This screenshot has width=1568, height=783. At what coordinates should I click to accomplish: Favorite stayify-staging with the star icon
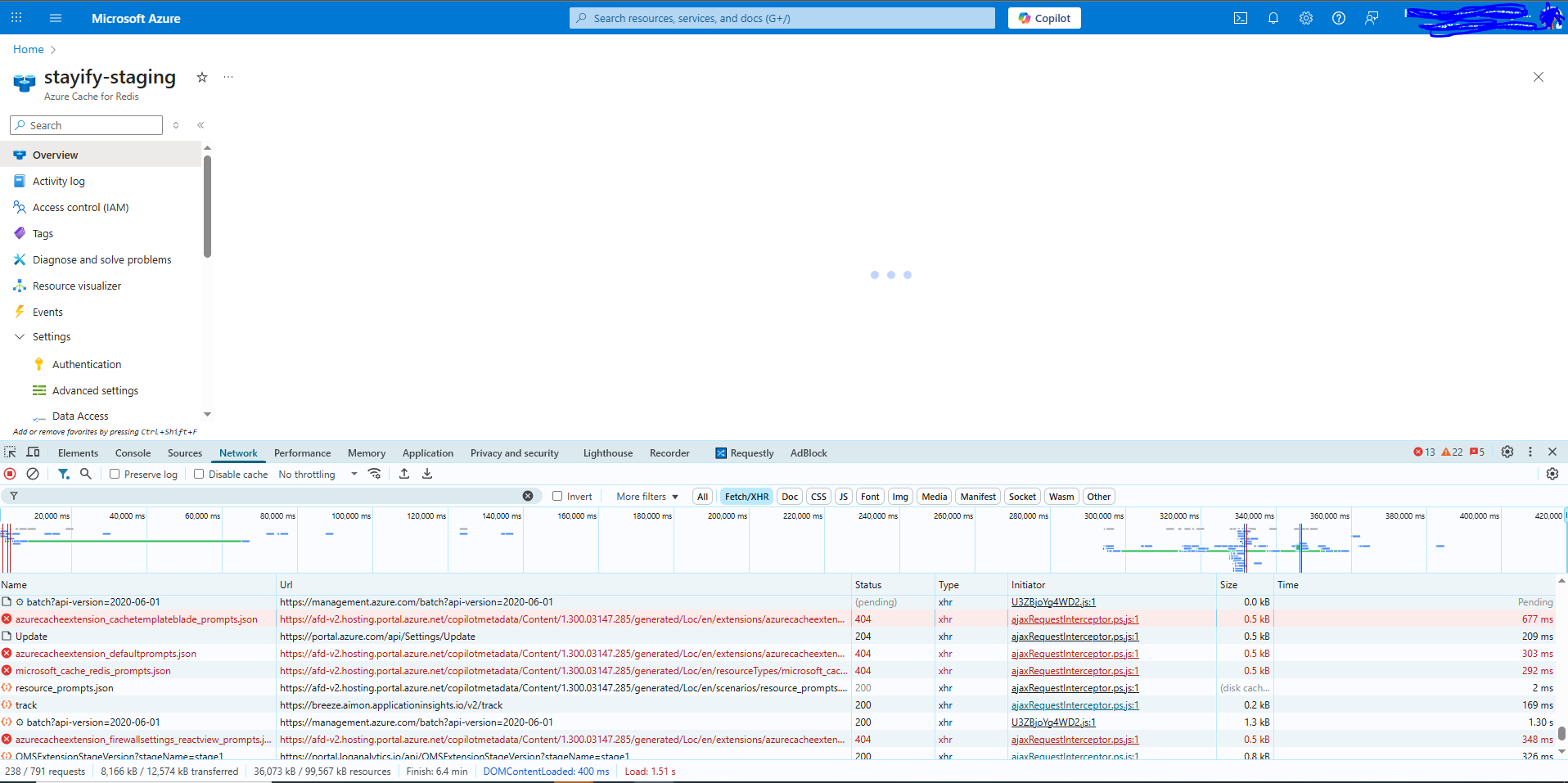202,77
